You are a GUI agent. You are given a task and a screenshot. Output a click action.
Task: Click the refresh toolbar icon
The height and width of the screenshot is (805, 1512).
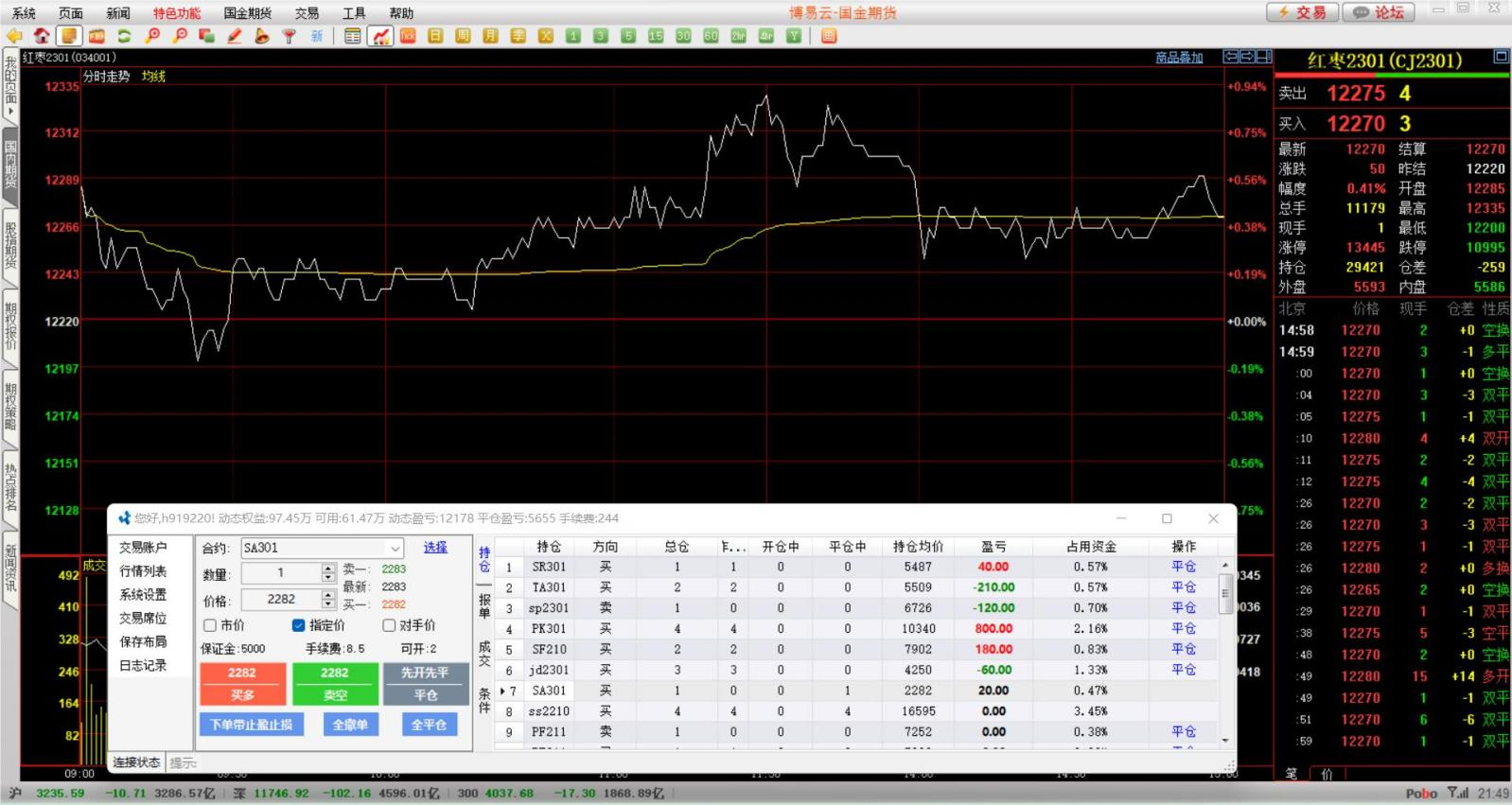click(124, 36)
